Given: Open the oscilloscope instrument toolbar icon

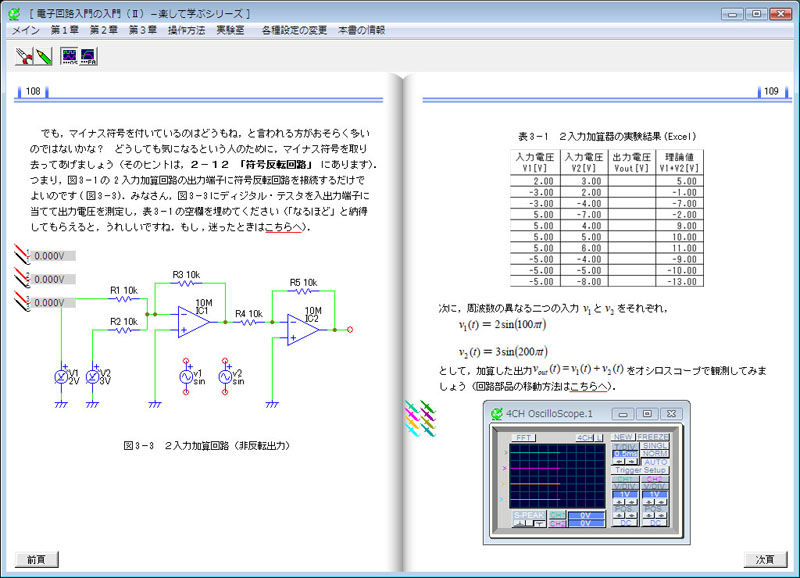Looking at the screenshot, I should click(x=69, y=56).
